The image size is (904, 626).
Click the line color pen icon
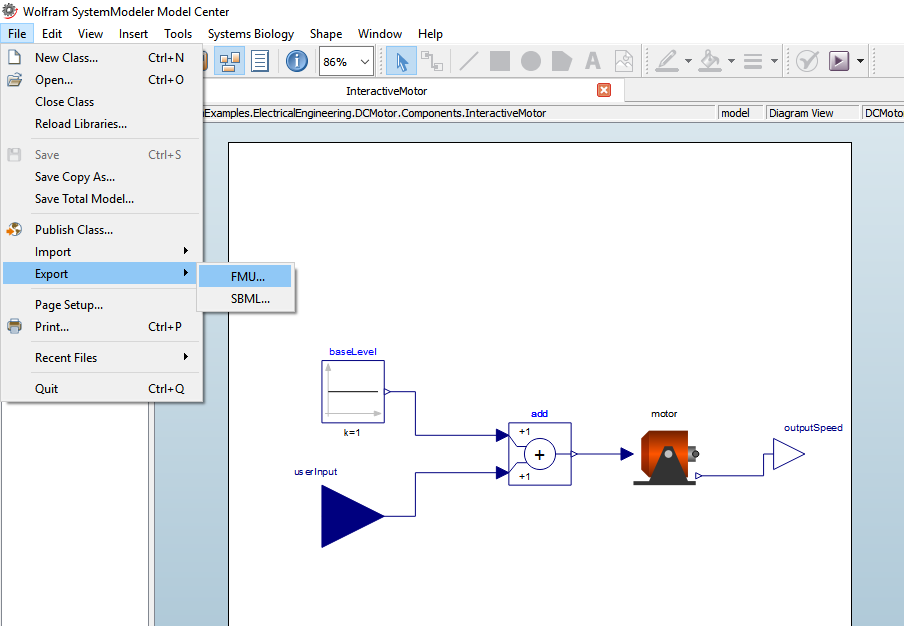pos(667,61)
